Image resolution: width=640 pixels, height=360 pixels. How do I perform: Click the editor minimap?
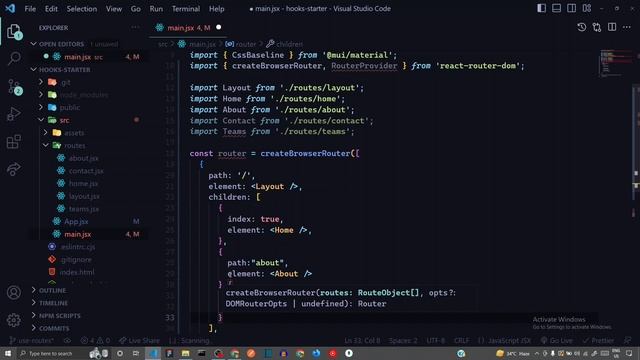615,63
